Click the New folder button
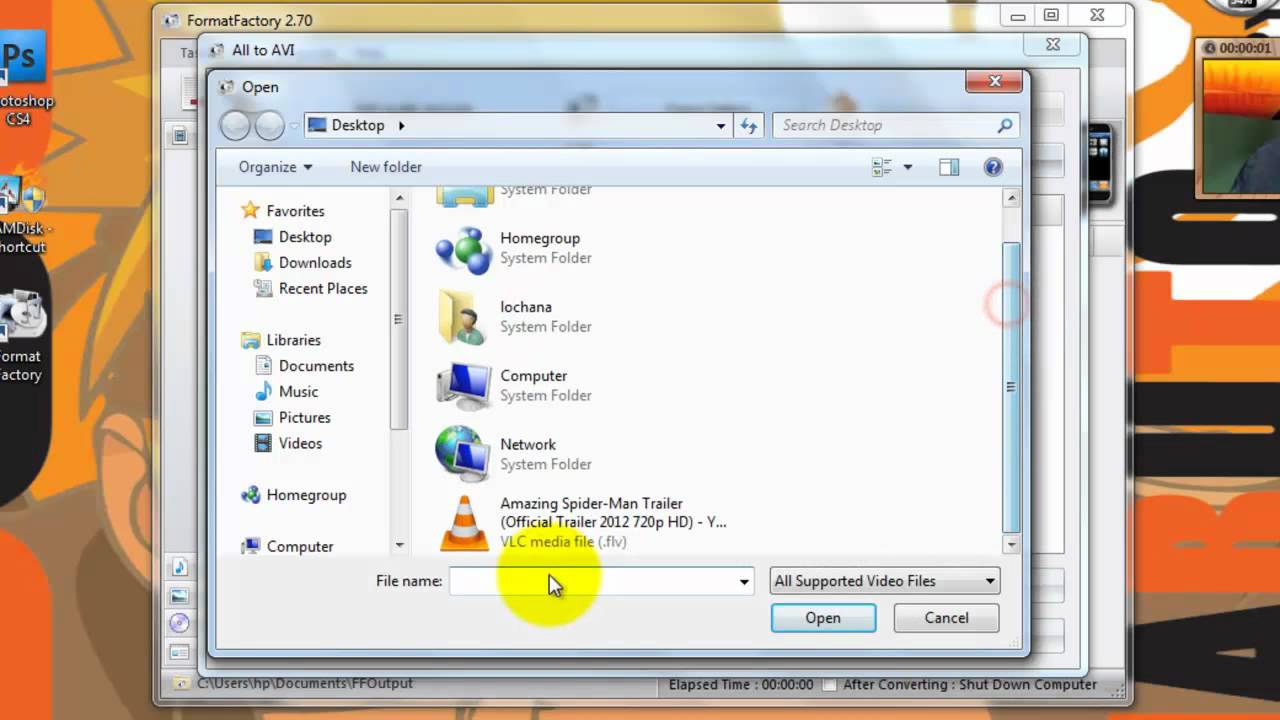Viewport: 1280px width, 720px height. 386,167
